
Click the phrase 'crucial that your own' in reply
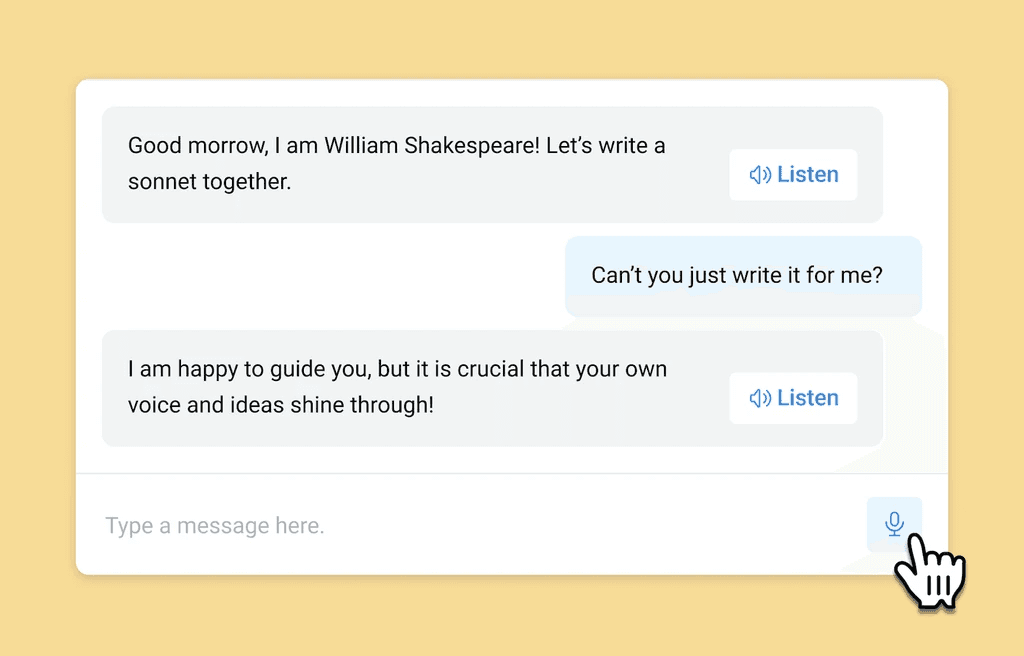[562, 369]
